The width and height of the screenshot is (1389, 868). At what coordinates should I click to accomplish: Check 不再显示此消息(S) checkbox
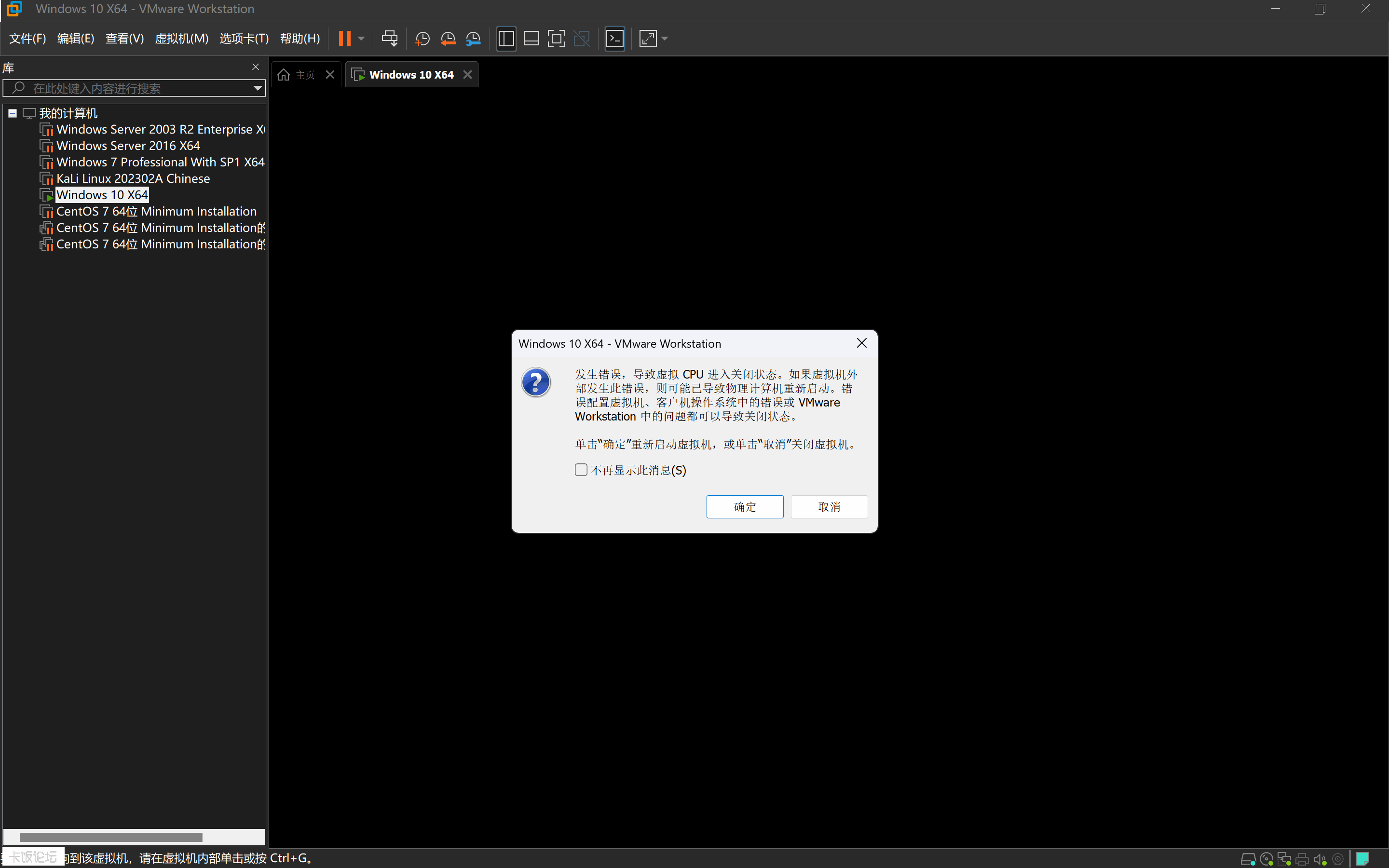pos(581,470)
